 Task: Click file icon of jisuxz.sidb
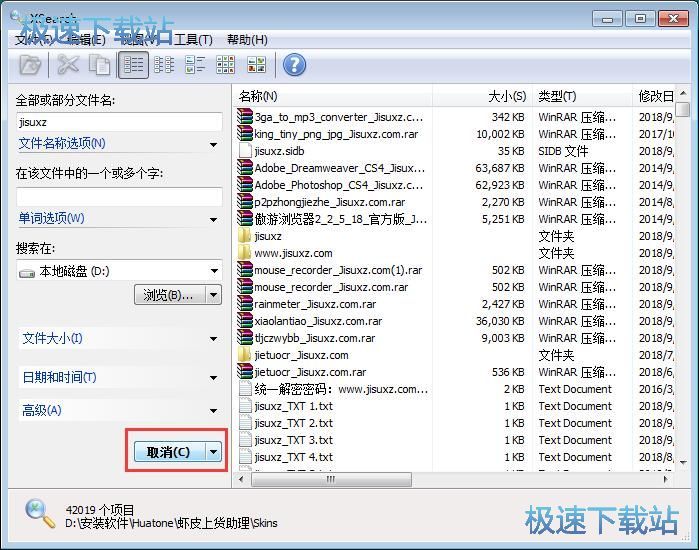coord(245,151)
